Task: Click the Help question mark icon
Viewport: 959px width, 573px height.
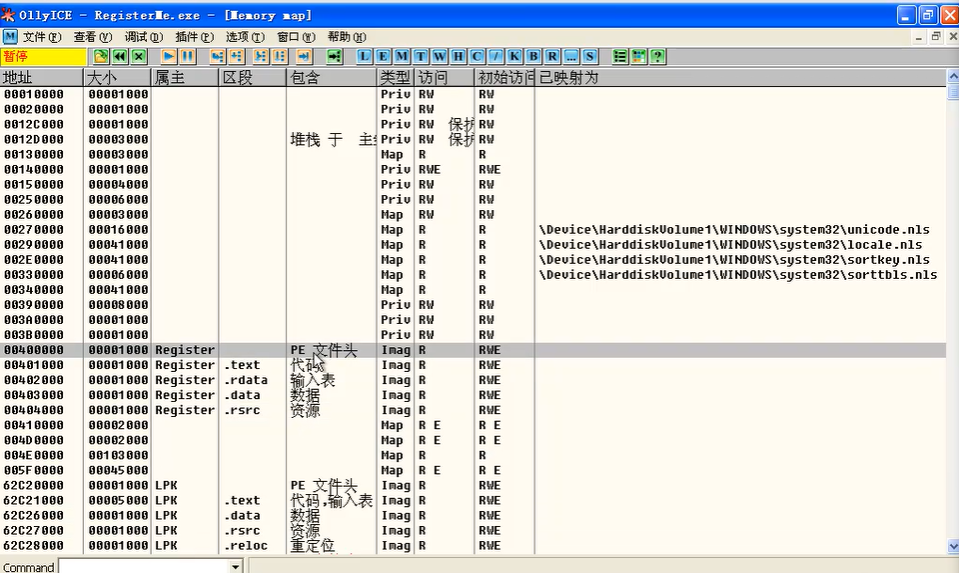Action: pyautogui.click(x=657, y=57)
